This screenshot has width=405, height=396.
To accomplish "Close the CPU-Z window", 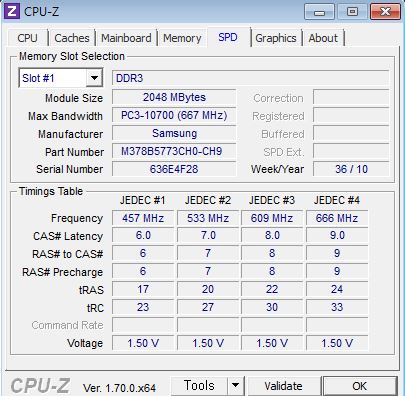I will (385, 12).
